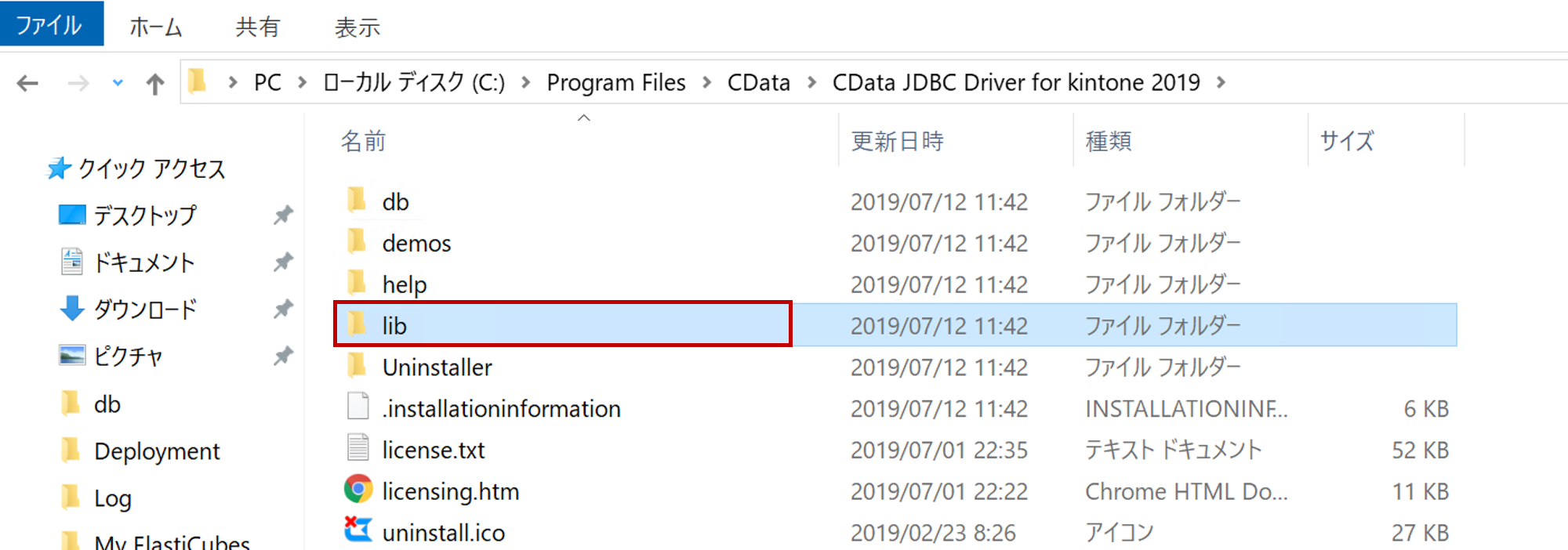1568x550 pixels.
Task: Select the help folder name
Action: (x=405, y=284)
